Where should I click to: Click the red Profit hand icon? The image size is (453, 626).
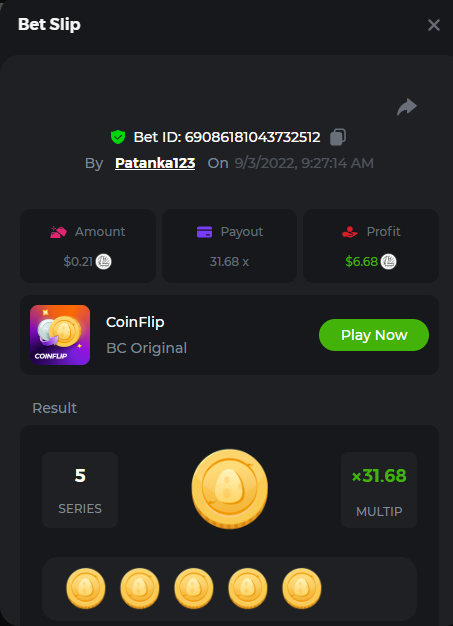coord(350,232)
